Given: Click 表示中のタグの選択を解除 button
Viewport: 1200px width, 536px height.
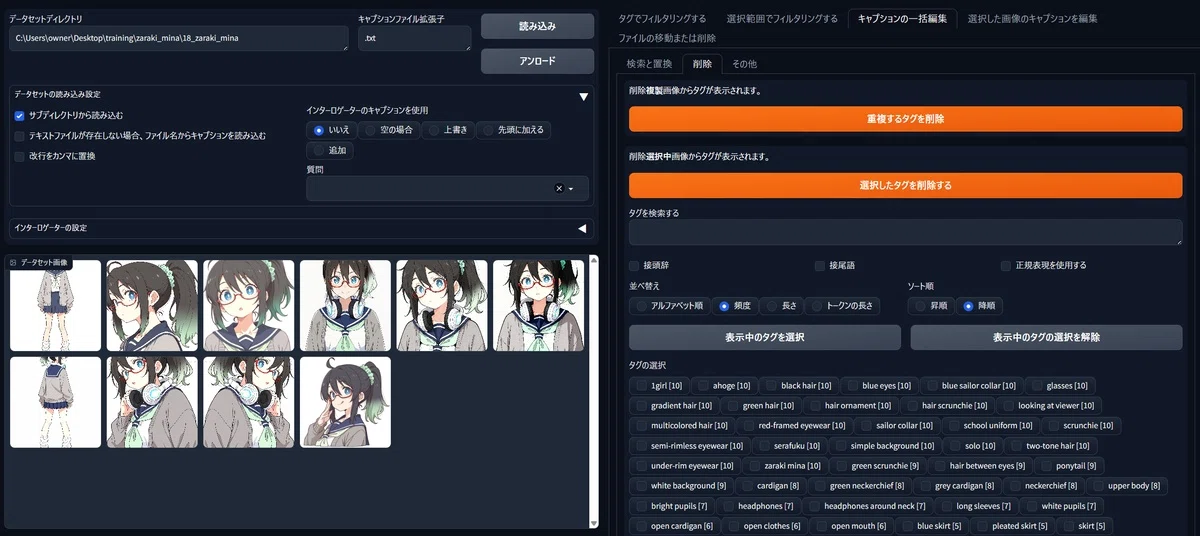Looking at the screenshot, I should [1046, 337].
